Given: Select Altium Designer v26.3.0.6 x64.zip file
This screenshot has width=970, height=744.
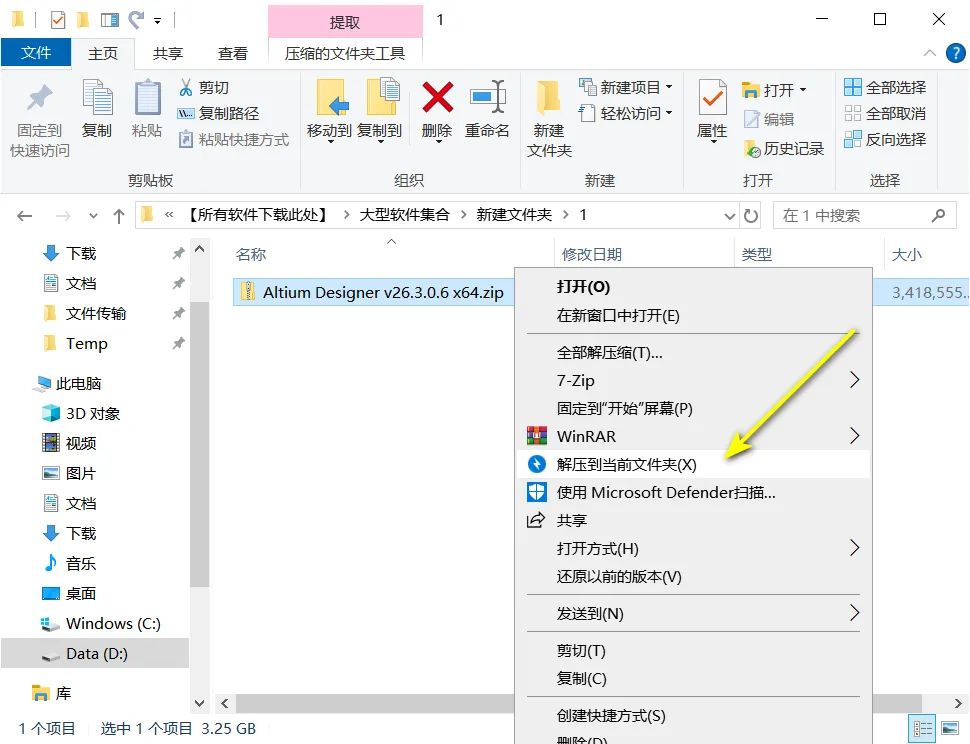Looking at the screenshot, I should coord(384,292).
